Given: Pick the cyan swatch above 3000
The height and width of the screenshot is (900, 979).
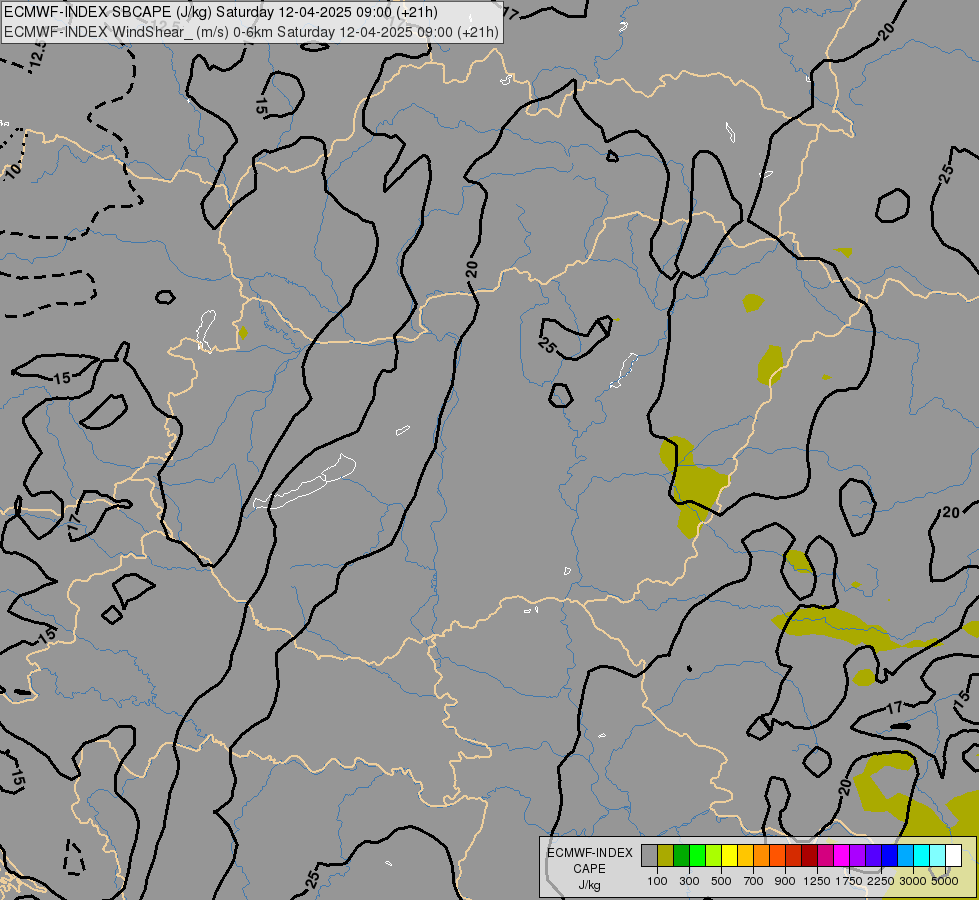Looking at the screenshot, I should tap(921, 856).
